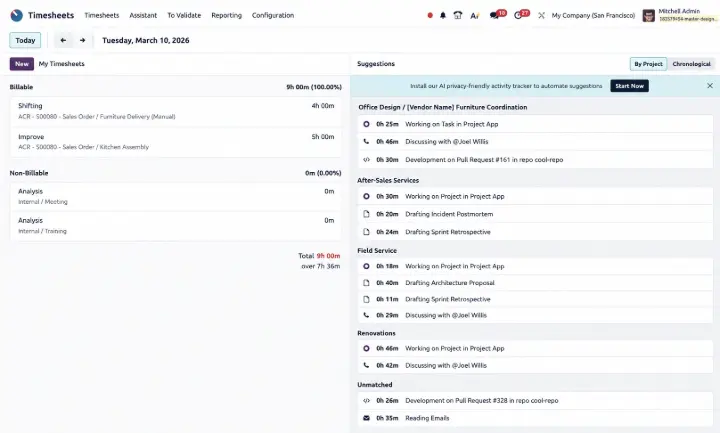Image resolution: width=720 pixels, height=433 pixels.
Task: Click circle icon of 0h 18m Working on Project
Action: [366, 266]
